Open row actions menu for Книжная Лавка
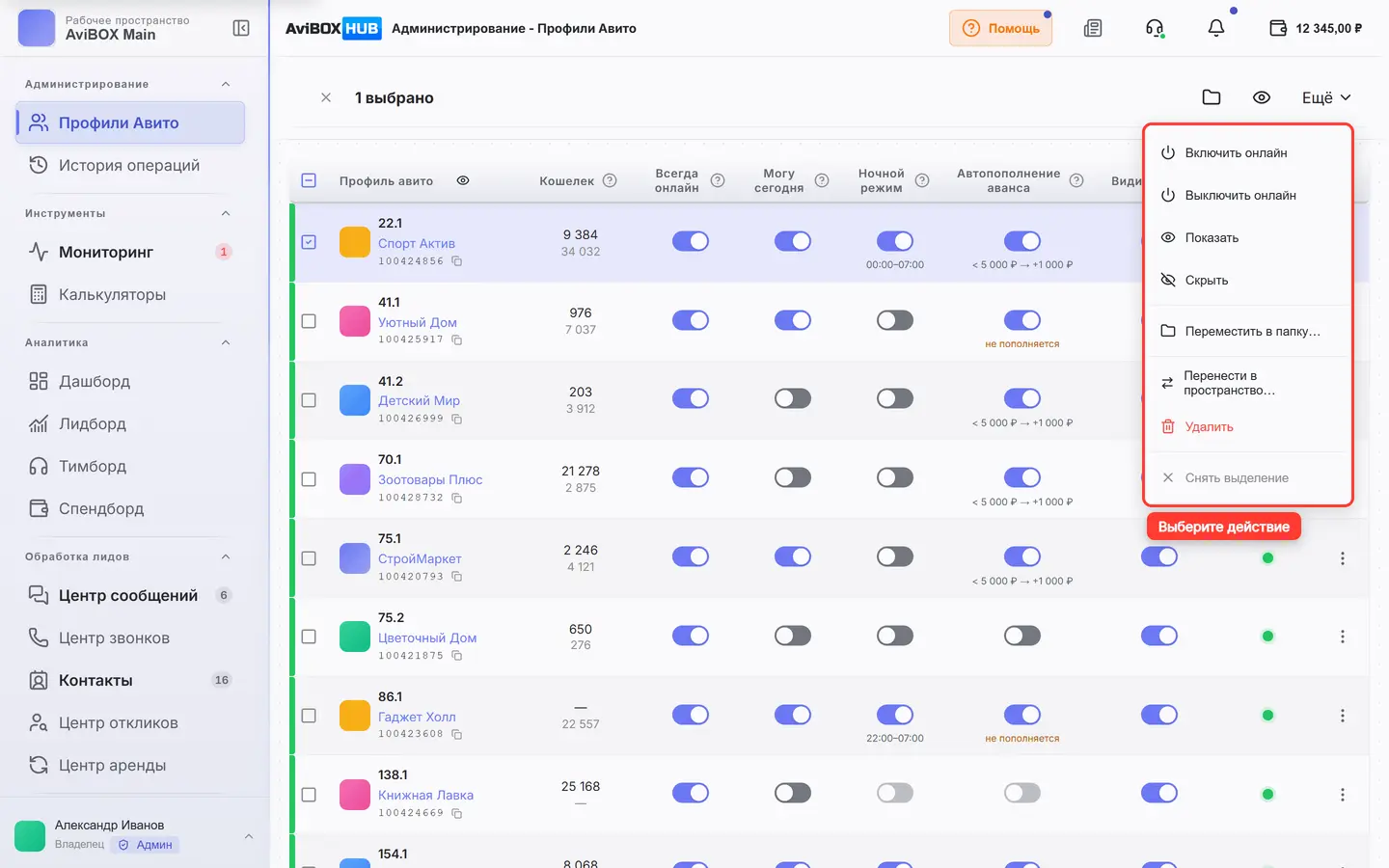 tap(1342, 795)
